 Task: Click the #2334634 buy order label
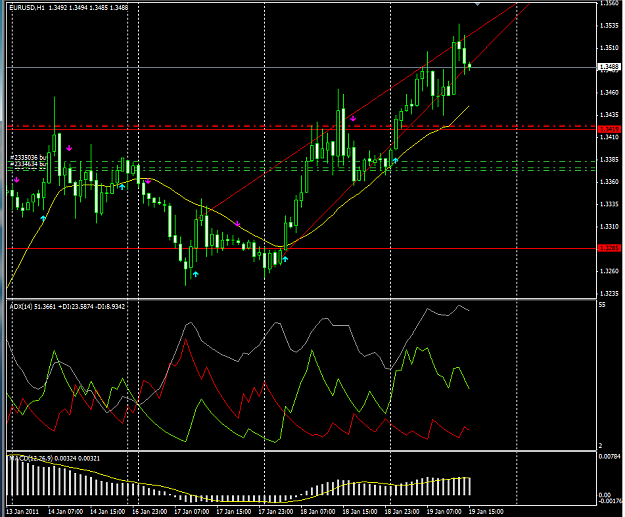[x=28, y=163]
